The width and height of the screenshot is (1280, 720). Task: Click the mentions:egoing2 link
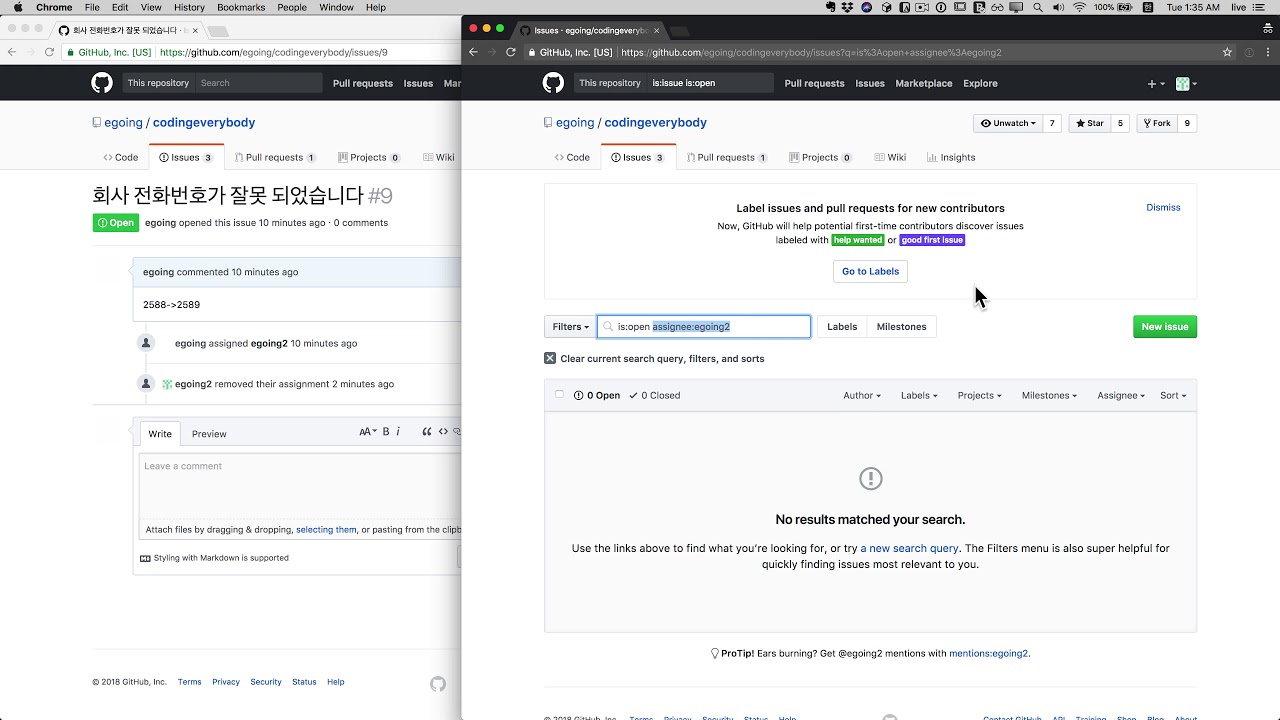(x=988, y=653)
